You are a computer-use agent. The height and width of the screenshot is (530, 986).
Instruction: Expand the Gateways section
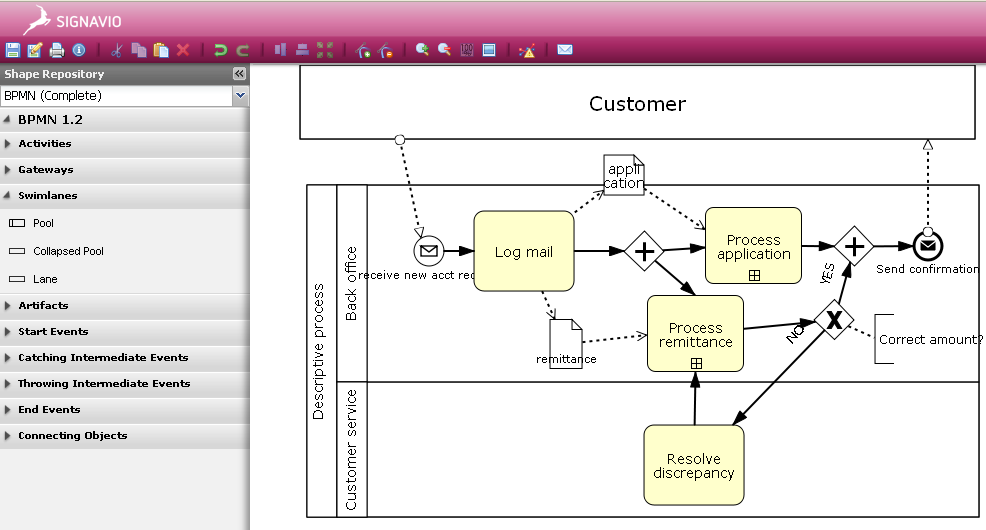coord(45,170)
